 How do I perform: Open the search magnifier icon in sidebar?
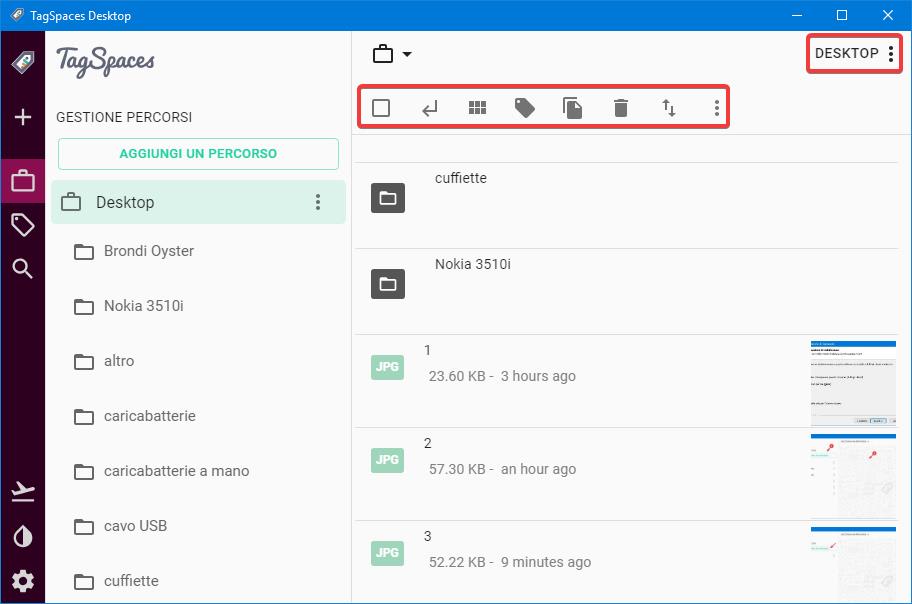(x=23, y=268)
